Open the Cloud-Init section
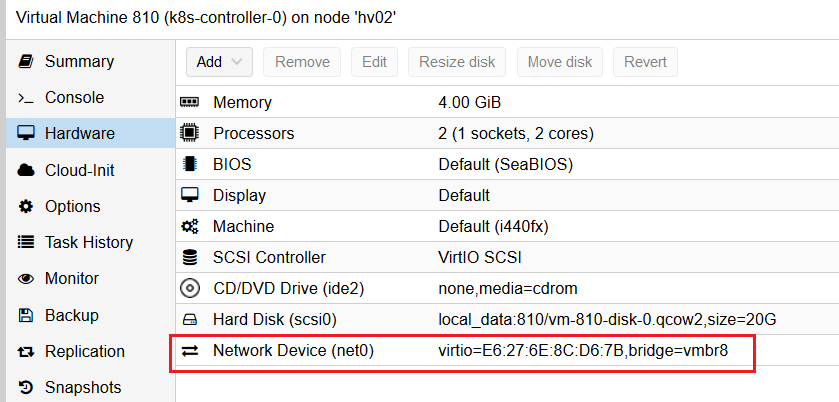This screenshot has height=402, width=839. click(79, 170)
